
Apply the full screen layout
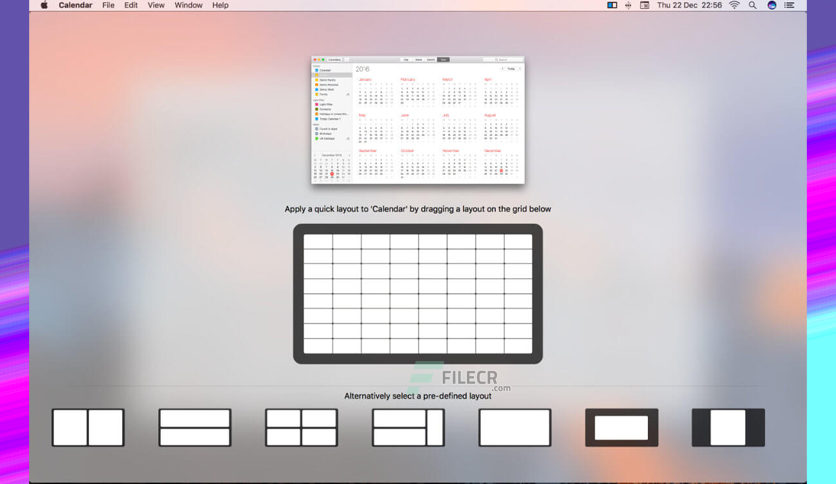pos(515,427)
